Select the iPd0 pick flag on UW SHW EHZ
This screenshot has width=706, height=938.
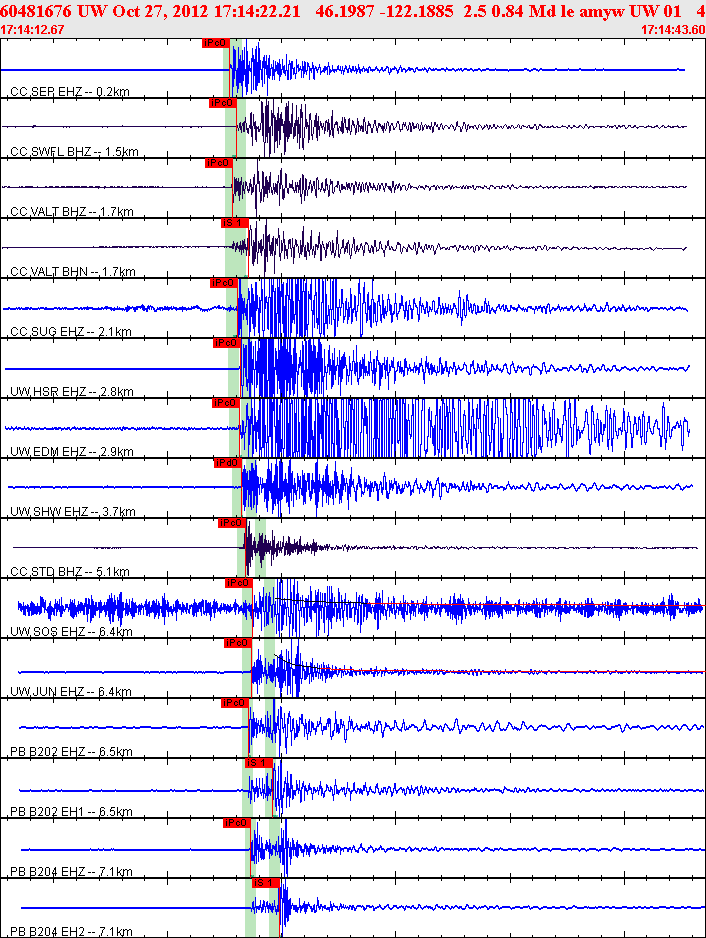coord(227,462)
